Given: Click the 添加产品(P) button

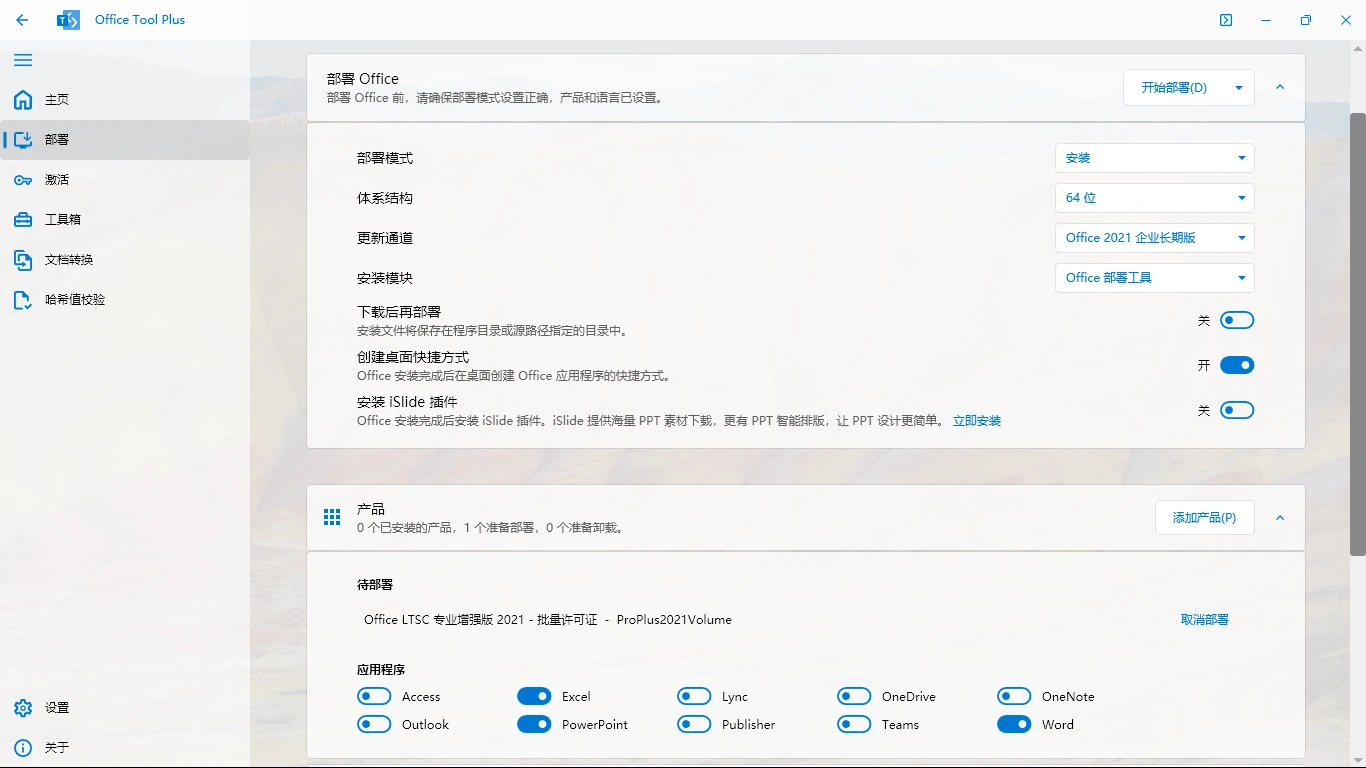Looking at the screenshot, I should tap(1205, 518).
